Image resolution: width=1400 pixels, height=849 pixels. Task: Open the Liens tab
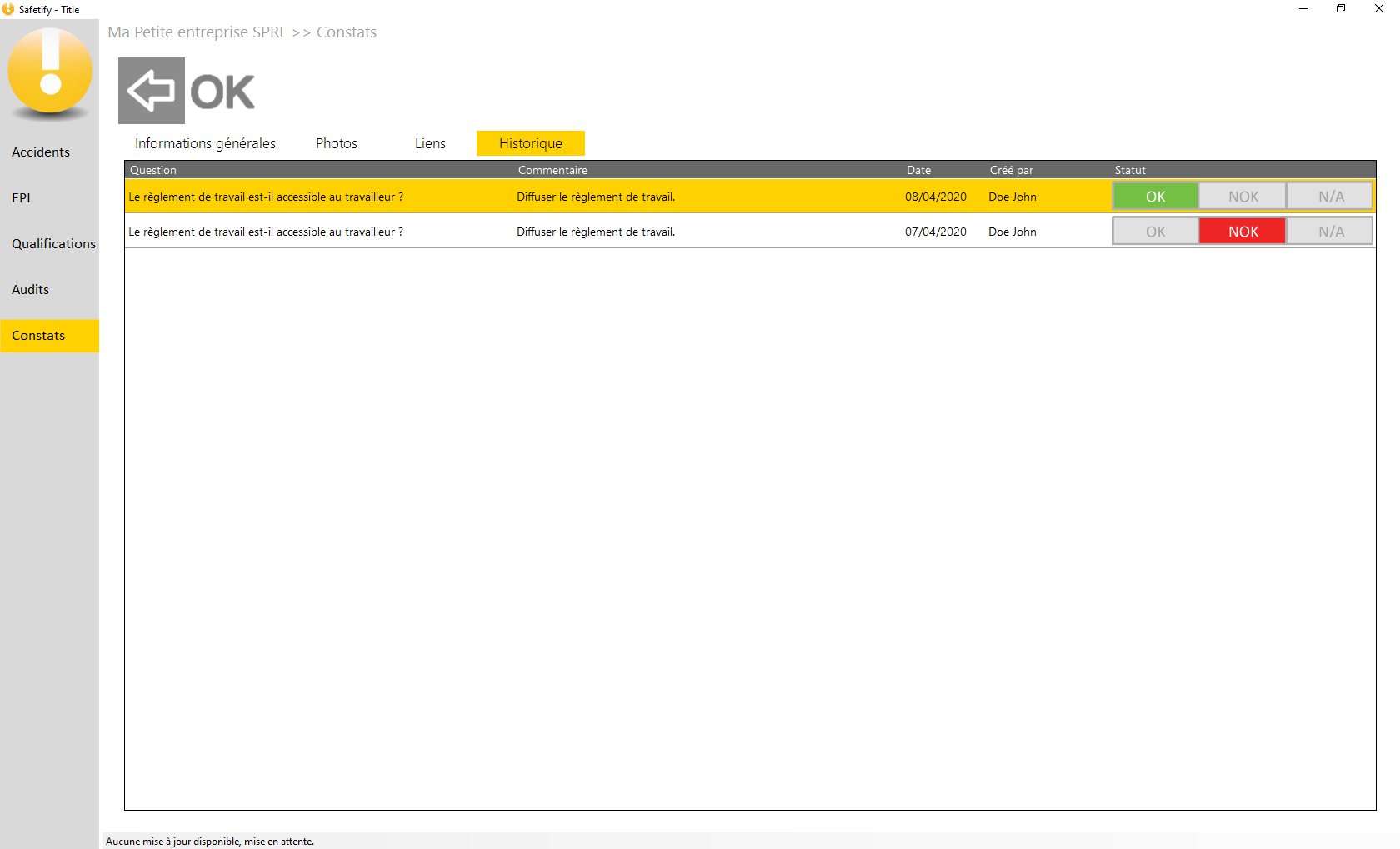430,143
